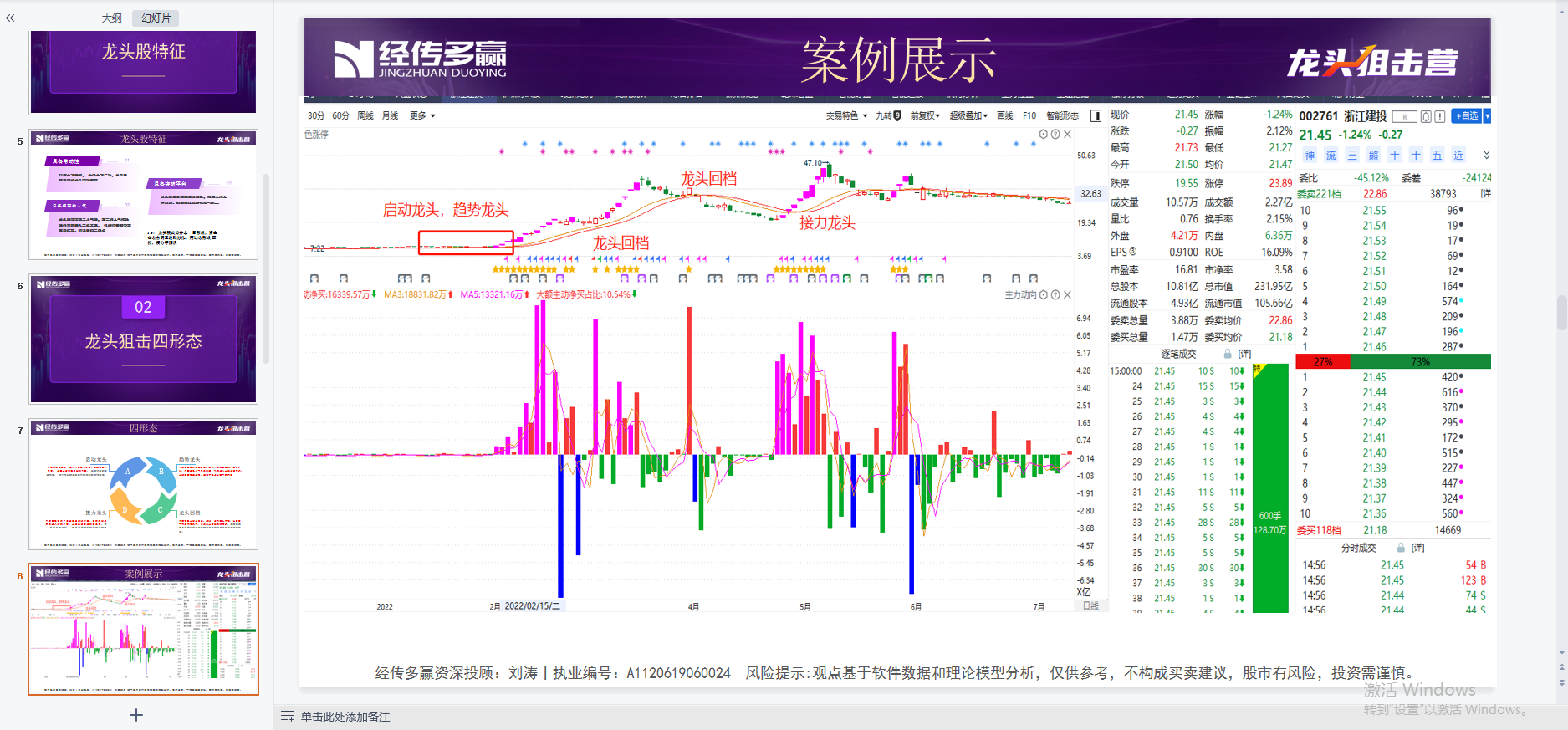This screenshot has height=730, width=1568.
Task: Open the dropdown arrow next to +自选
Action: click(x=1487, y=116)
